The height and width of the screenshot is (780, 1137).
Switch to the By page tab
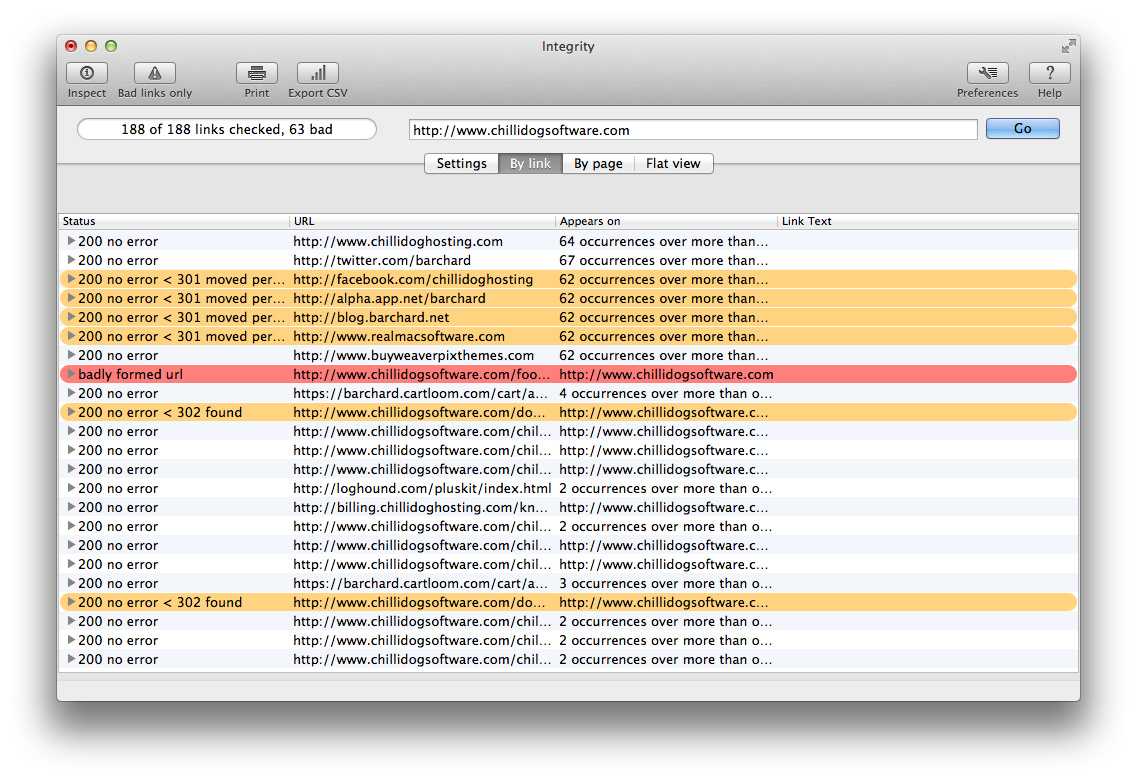[598, 164]
